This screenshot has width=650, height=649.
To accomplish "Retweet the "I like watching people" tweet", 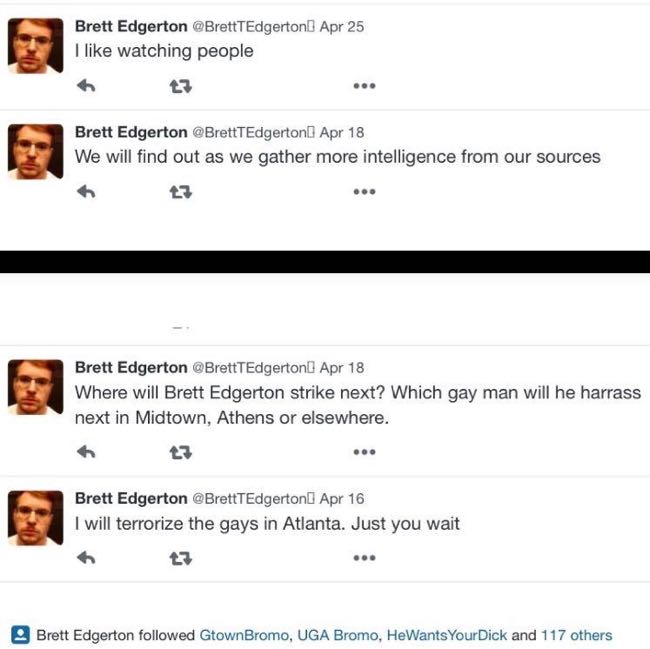I will pos(181,86).
